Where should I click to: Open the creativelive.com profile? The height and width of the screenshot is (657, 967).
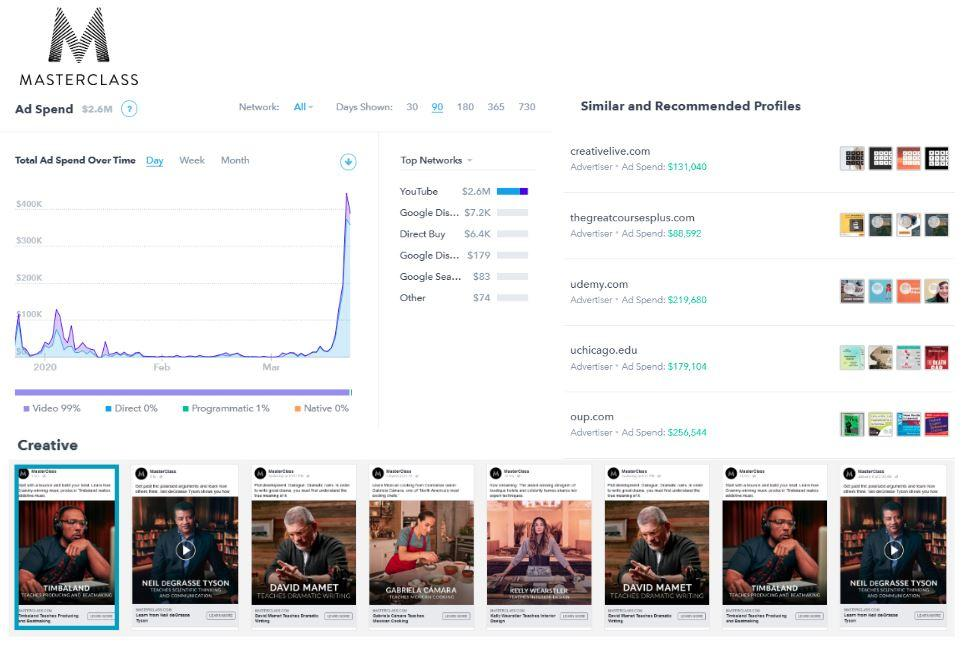click(x=610, y=151)
